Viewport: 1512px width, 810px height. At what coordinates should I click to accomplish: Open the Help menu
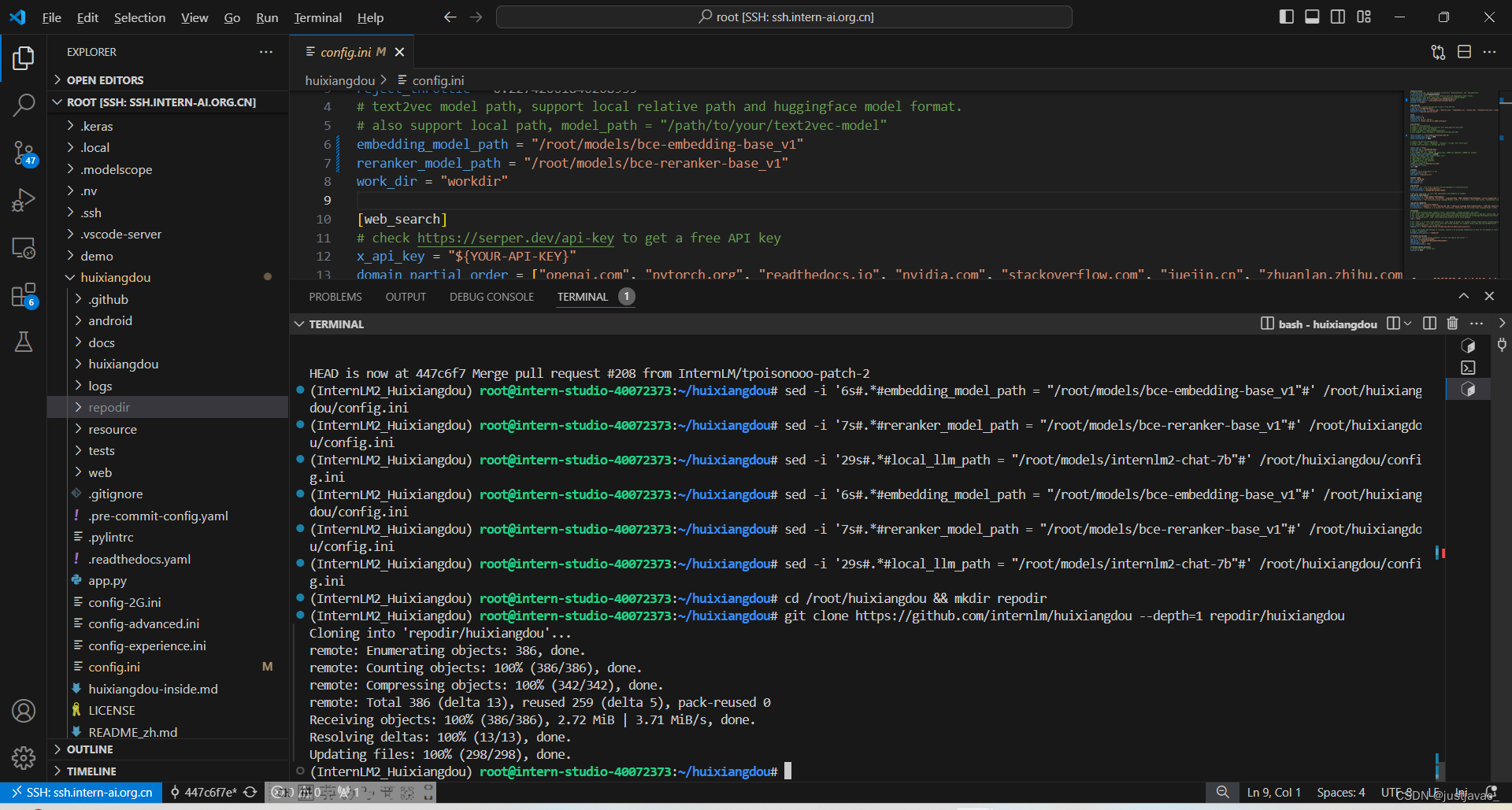pos(370,17)
